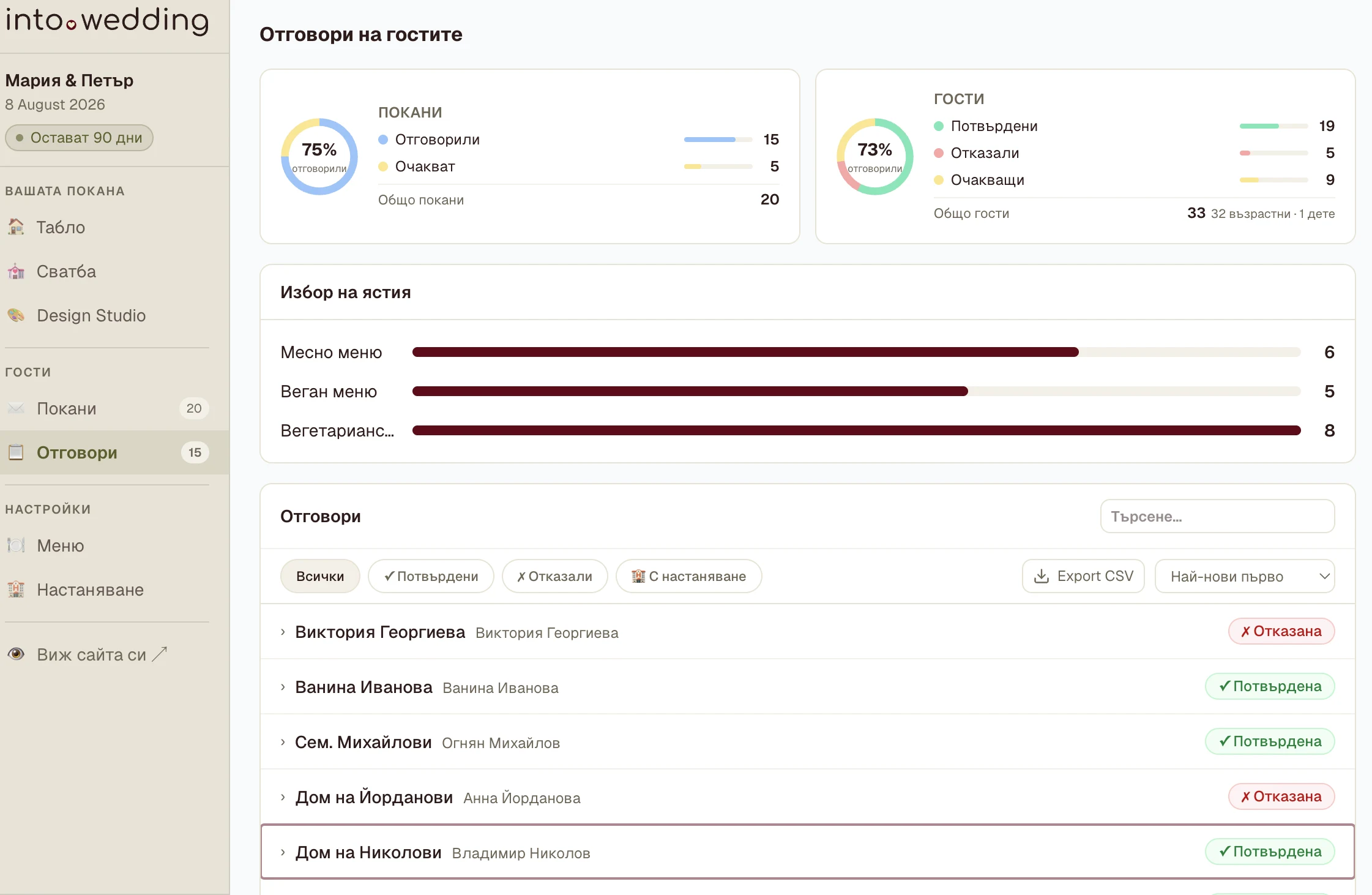
Task: Click the Търсене search field
Action: [1217, 516]
